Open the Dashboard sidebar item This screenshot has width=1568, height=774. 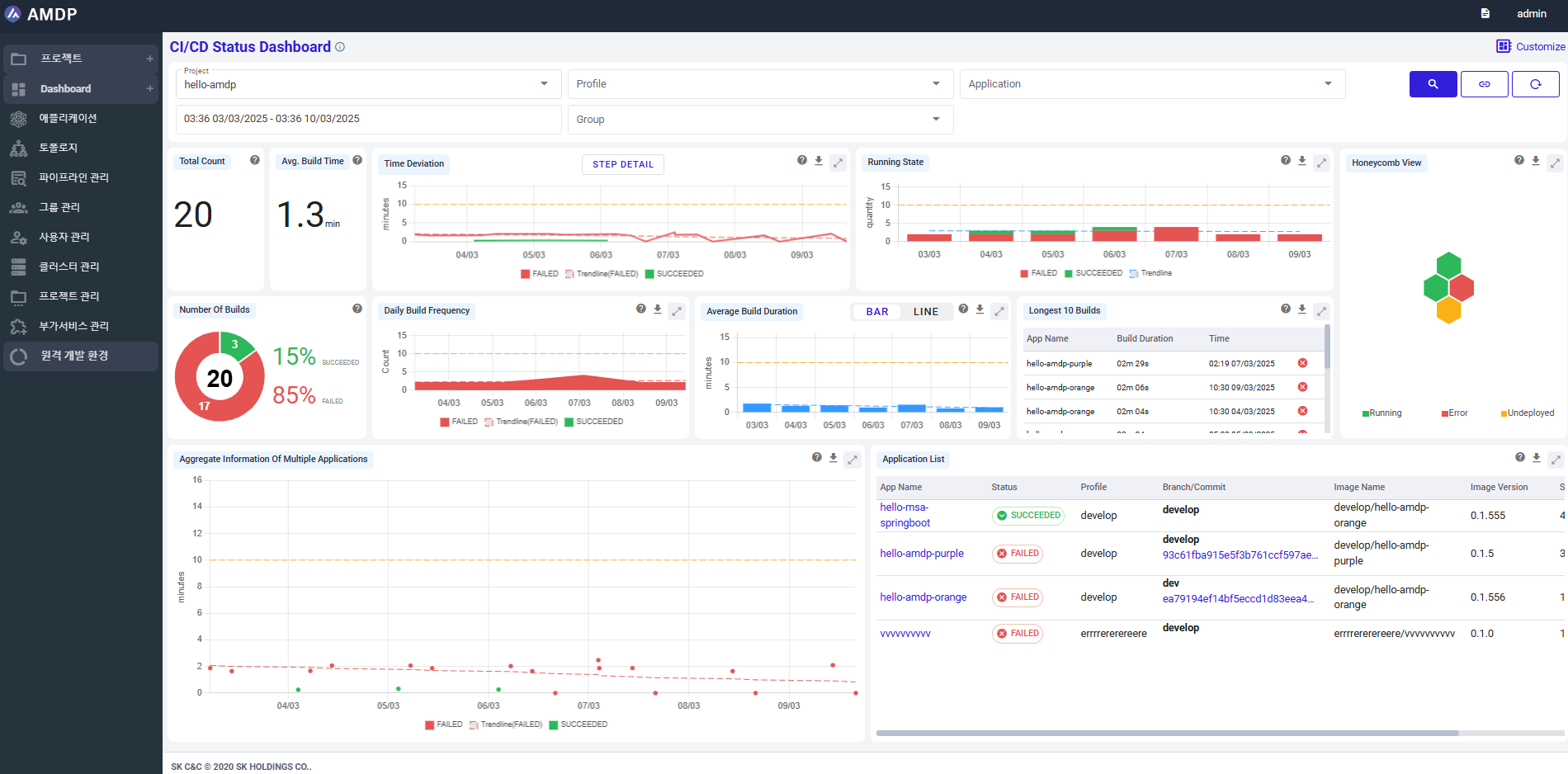(79, 88)
